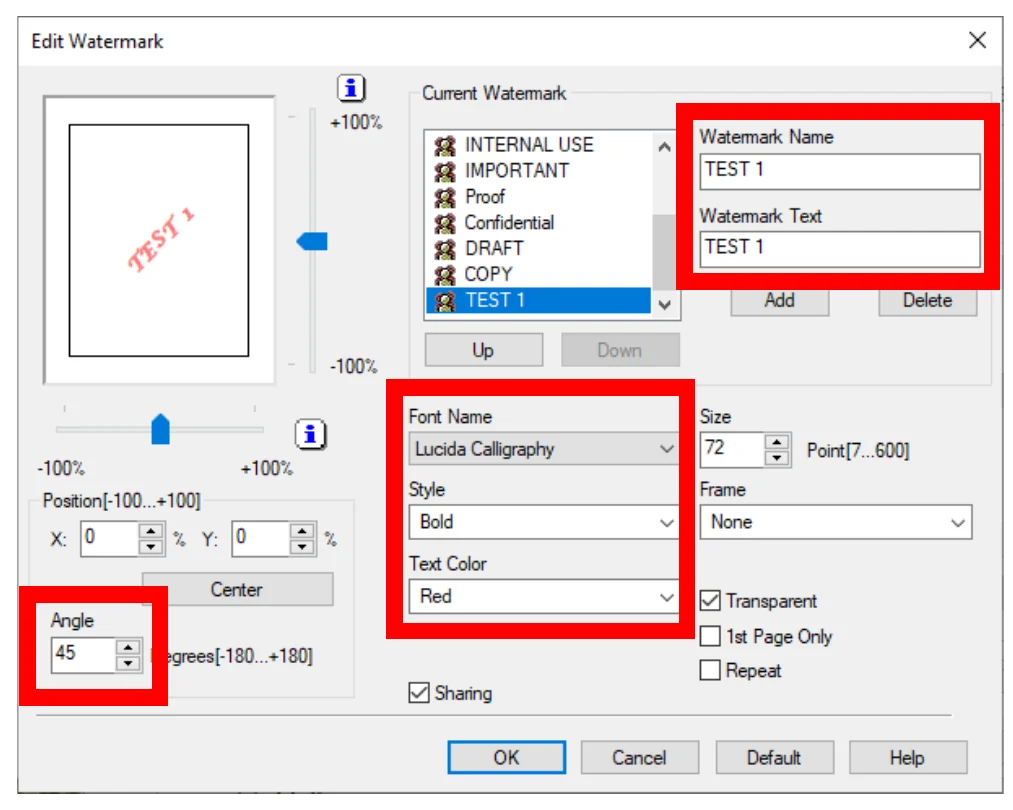Click the info icon beside the horizontal slider
The image size is (1013, 810).
[311, 434]
